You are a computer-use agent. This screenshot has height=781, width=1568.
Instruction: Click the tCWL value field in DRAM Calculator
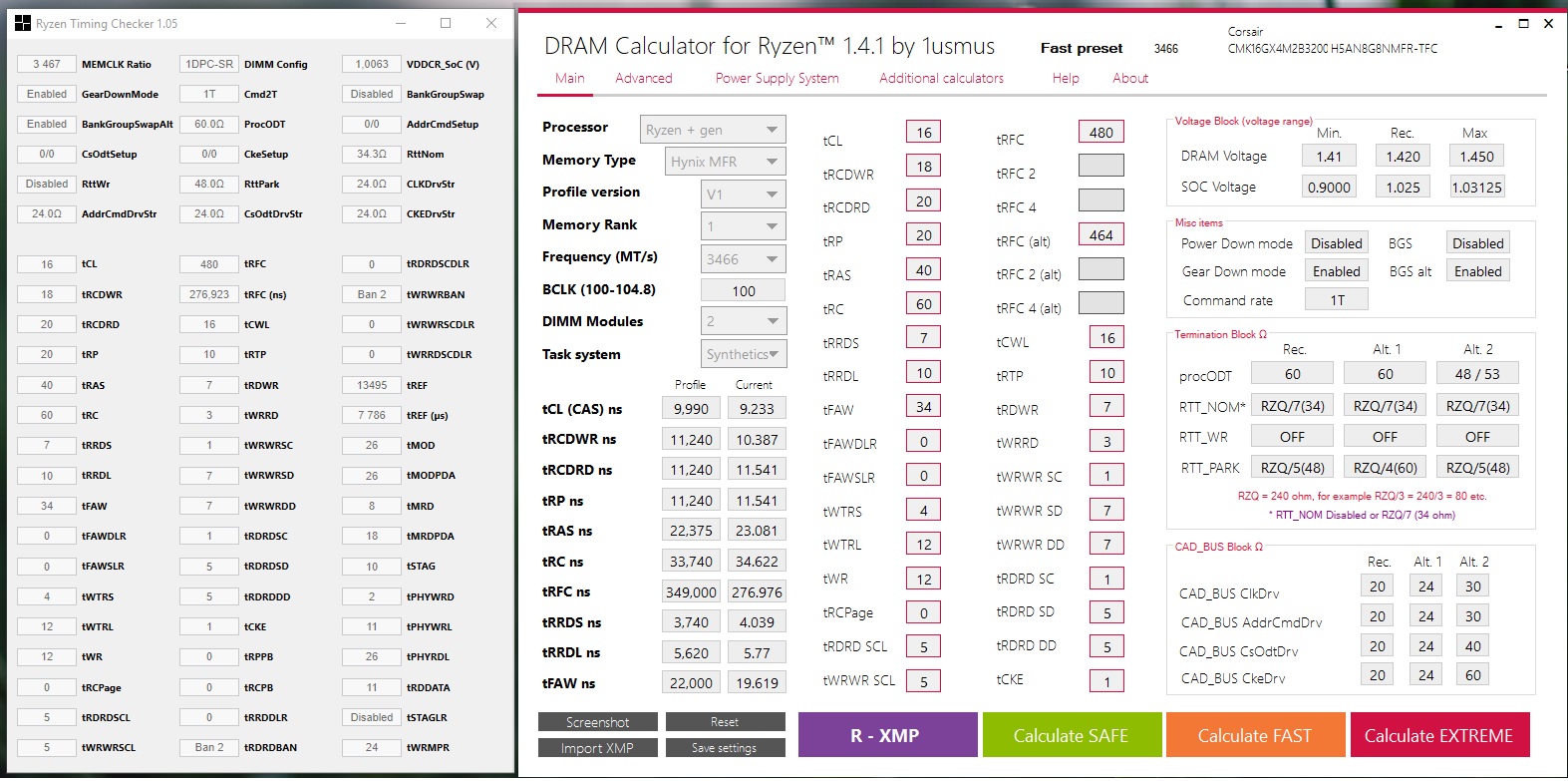pos(1107,338)
